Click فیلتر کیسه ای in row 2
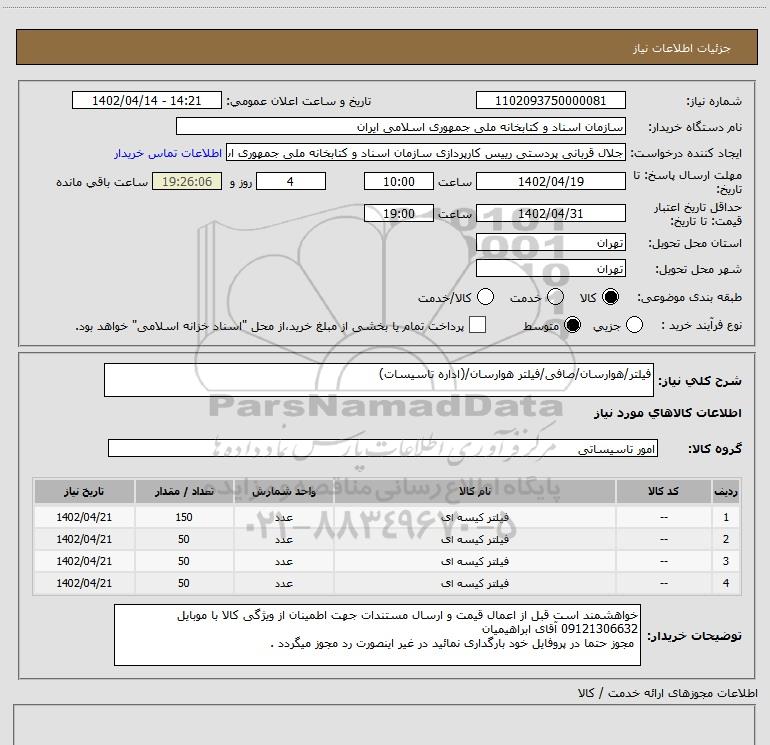 coord(474,539)
